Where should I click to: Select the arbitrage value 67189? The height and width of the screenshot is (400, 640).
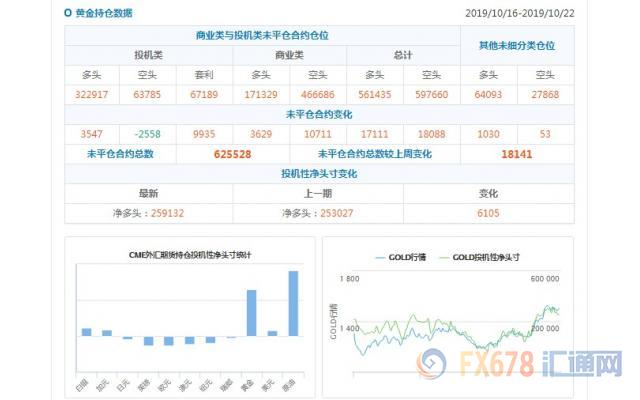204,95
